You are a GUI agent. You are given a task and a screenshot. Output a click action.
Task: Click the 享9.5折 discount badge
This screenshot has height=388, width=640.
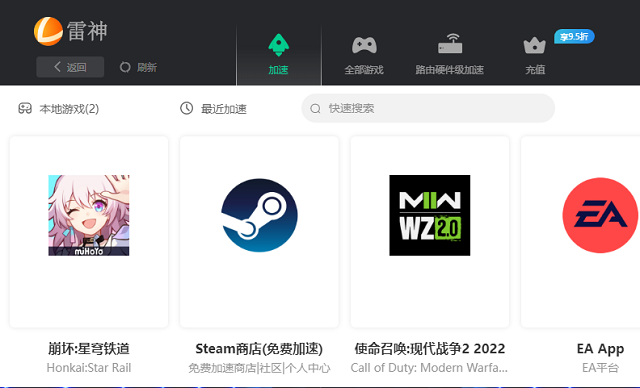point(574,37)
